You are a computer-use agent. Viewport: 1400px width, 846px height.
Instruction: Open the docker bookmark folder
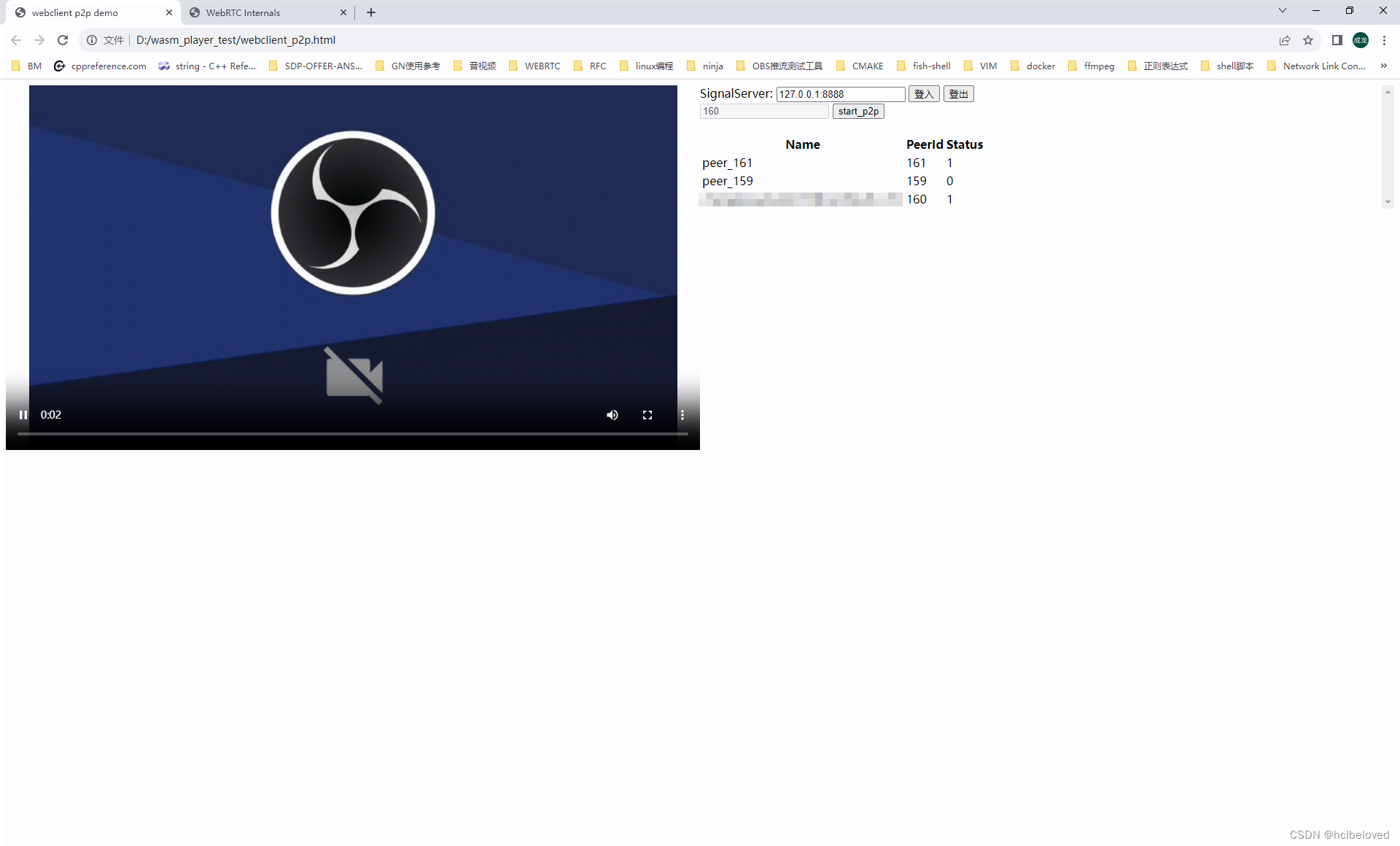coord(1041,66)
